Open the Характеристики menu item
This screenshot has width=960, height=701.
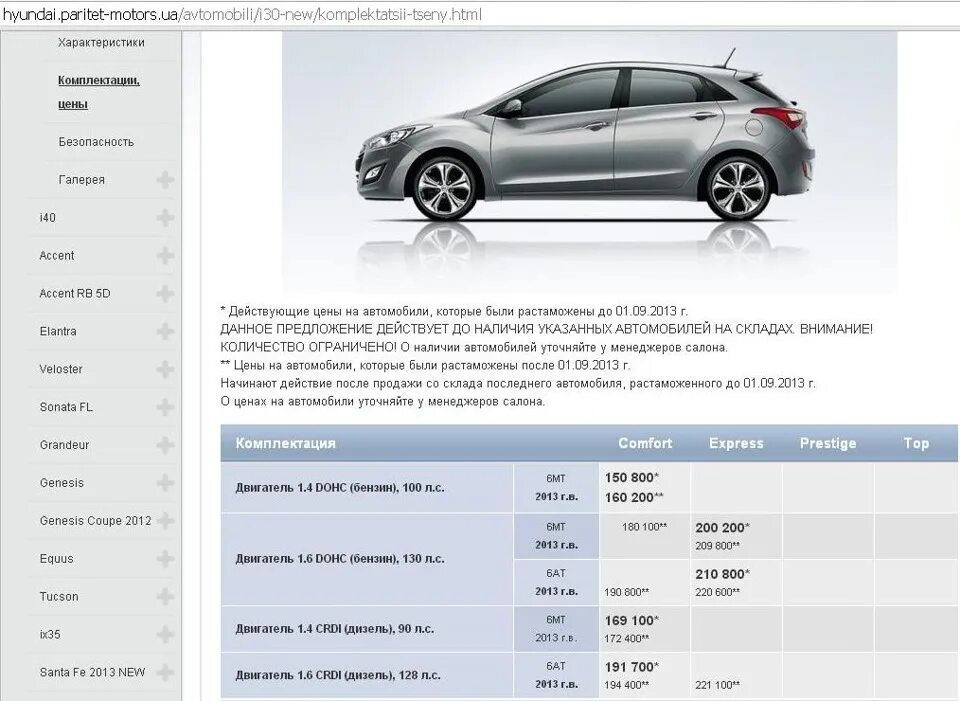(x=101, y=42)
